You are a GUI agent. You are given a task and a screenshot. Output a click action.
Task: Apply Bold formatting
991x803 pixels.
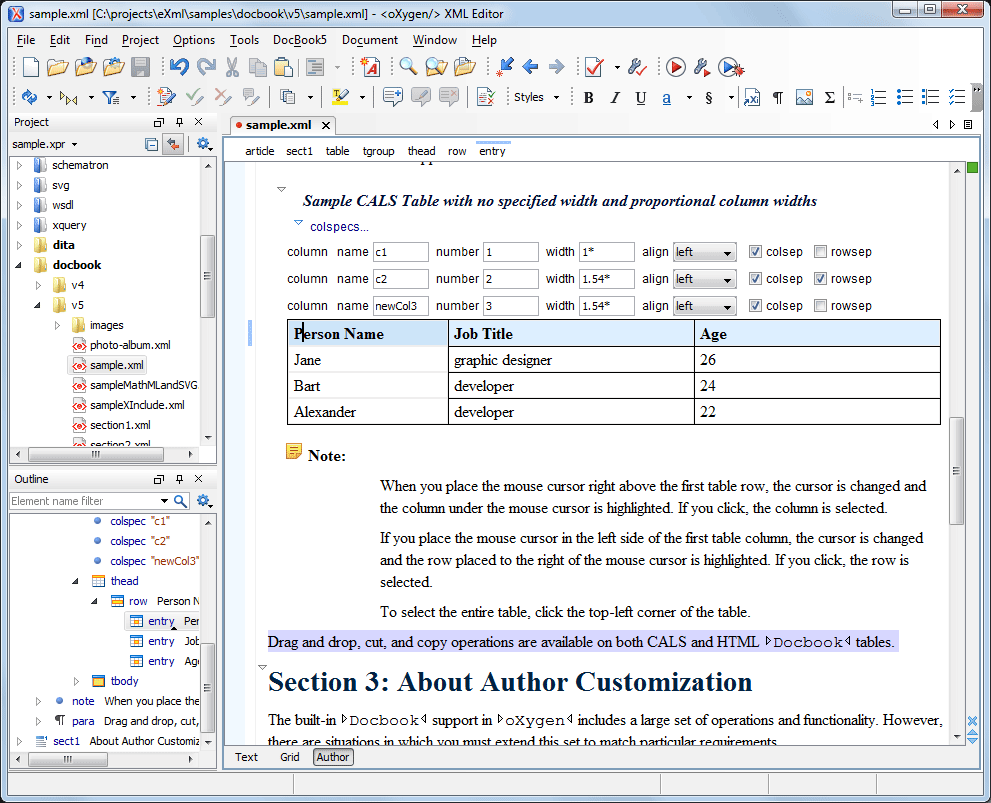tap(588, 97)
